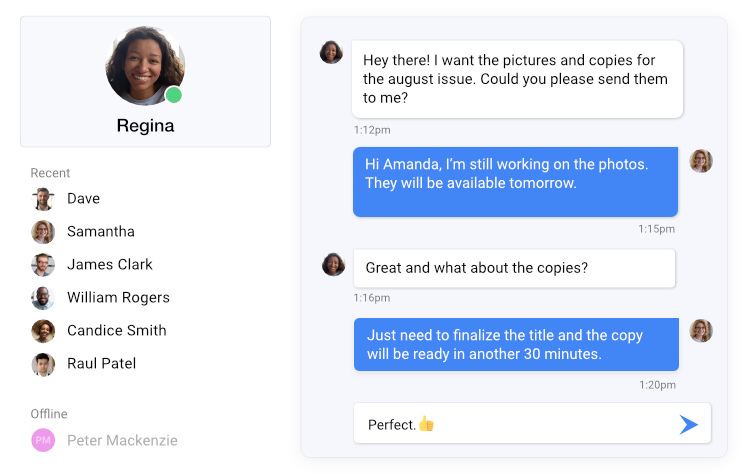Viewport: 746px width, 474px height.
Task: Click the message asking about the copies
Action: point(514,268)
